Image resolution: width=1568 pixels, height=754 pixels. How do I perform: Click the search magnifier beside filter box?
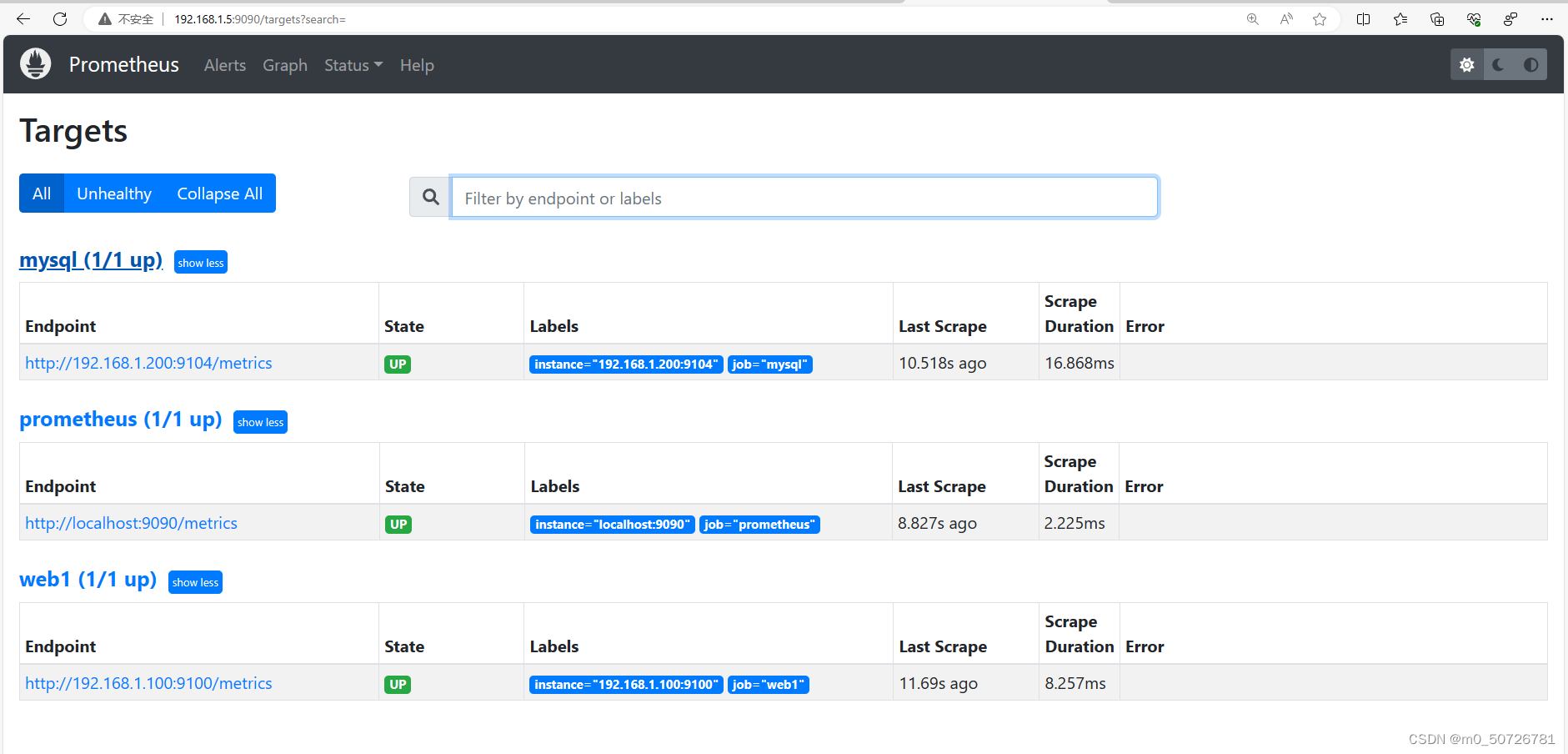click(430, 197)
